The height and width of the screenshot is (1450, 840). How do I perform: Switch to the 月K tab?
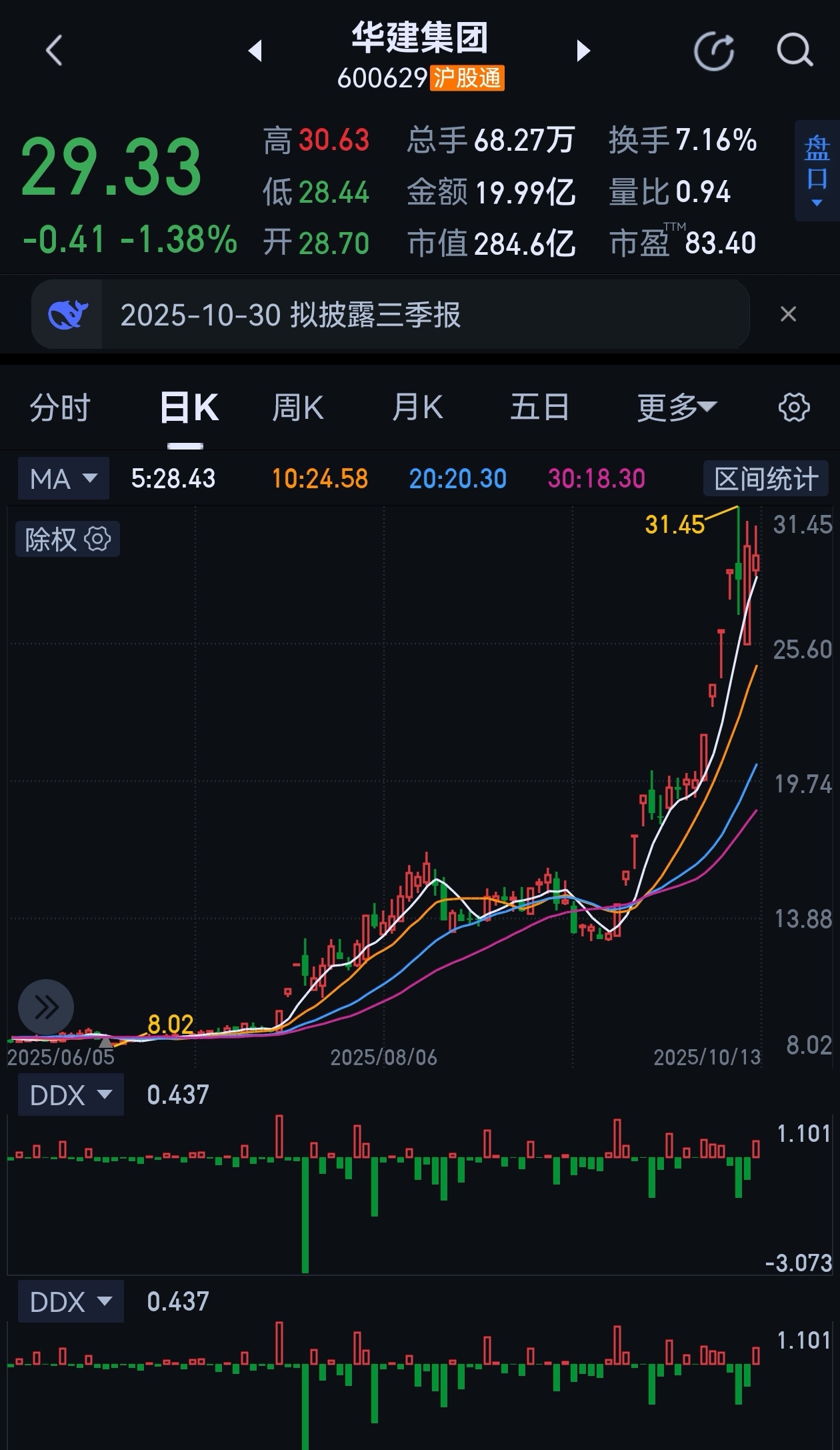[x=417, y=407]
